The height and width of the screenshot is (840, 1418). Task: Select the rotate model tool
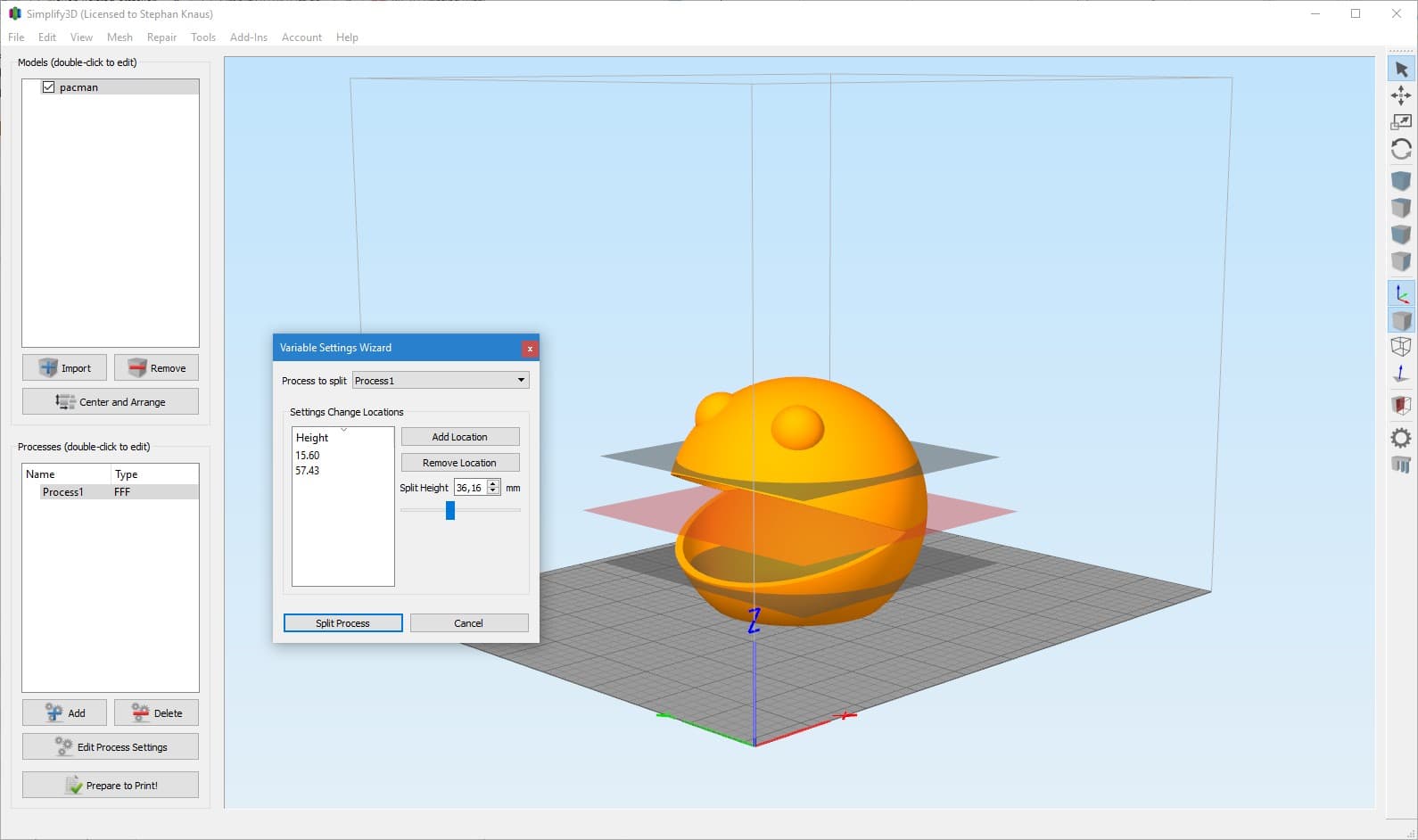[1401, 149]
